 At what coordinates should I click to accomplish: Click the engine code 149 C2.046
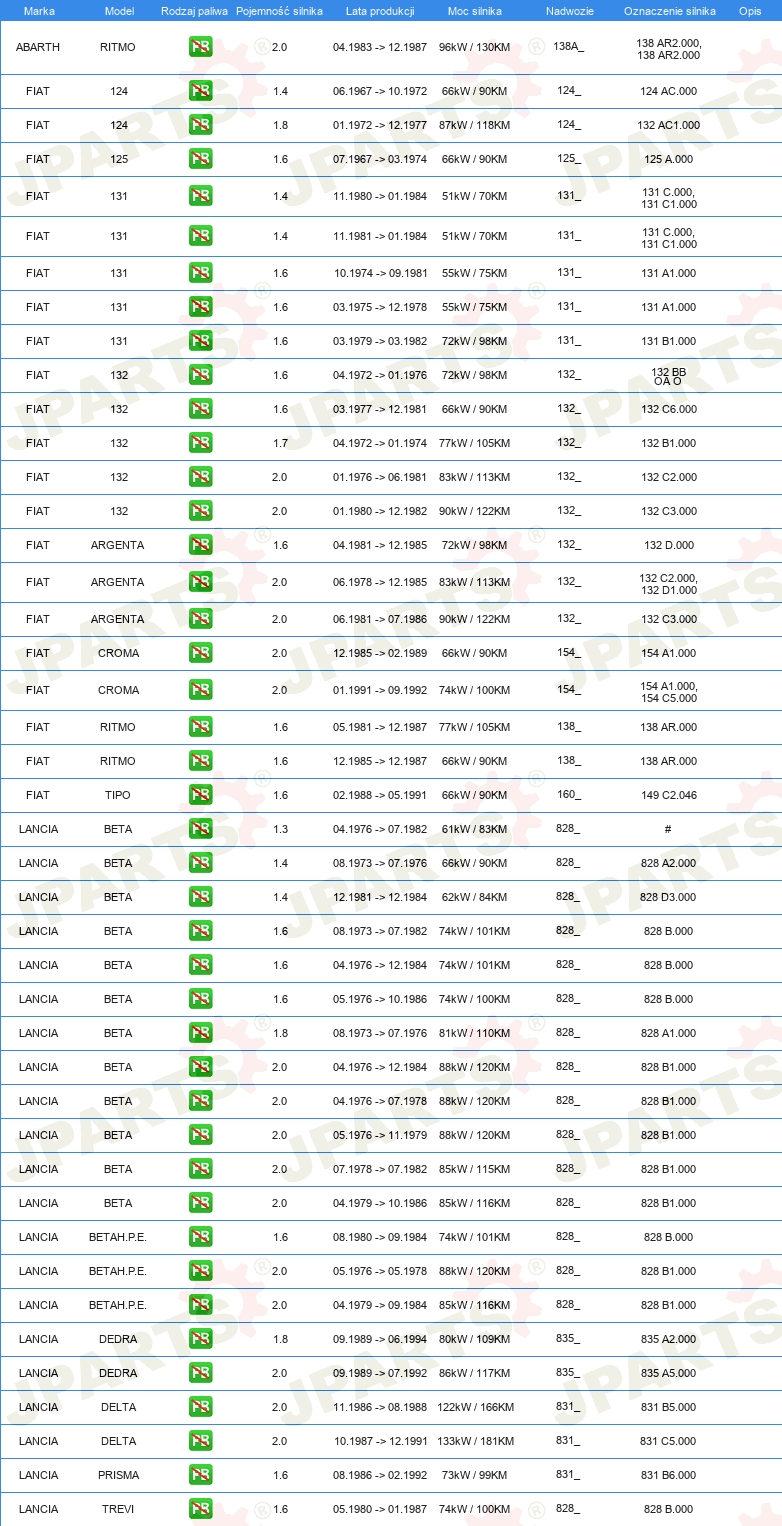[668, 795]
